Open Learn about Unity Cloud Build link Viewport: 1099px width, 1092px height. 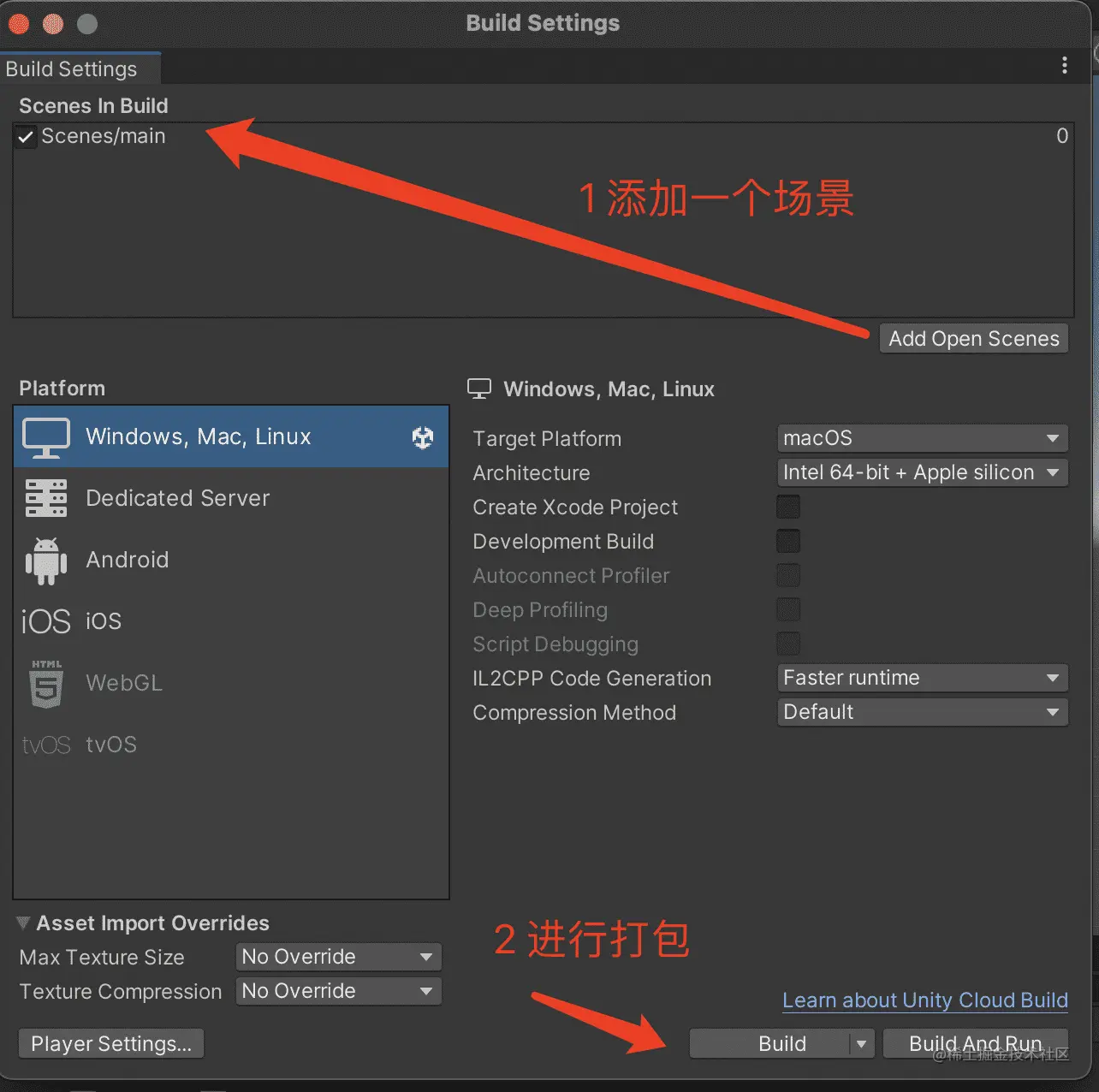click(925, 1000)
